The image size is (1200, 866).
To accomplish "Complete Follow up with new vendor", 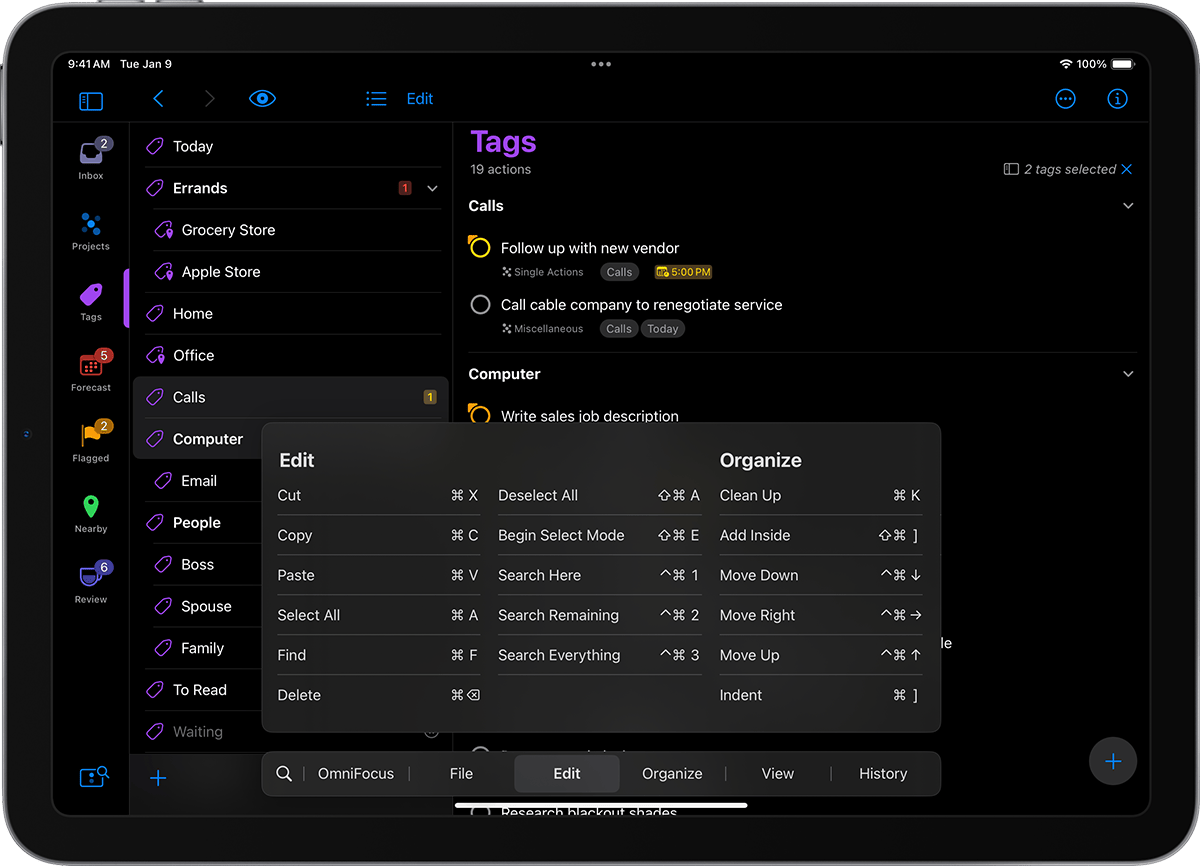I will coord(480,247).
